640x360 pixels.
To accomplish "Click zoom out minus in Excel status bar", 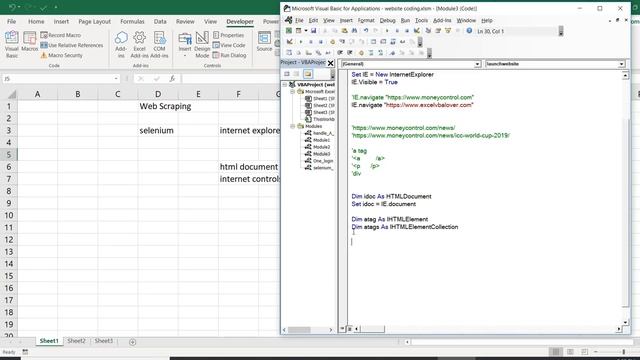I will coord(596,351).
